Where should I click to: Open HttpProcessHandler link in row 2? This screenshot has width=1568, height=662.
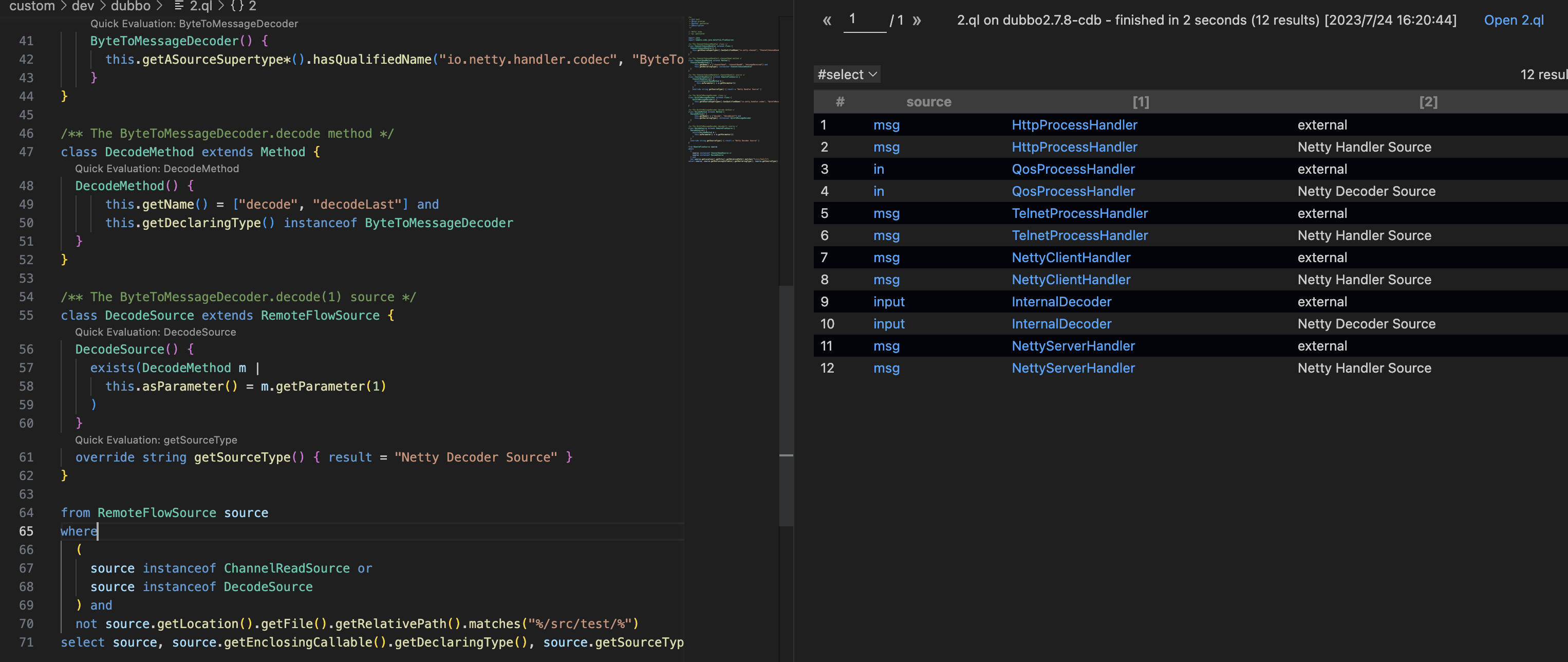click(x=1074, y=147)
